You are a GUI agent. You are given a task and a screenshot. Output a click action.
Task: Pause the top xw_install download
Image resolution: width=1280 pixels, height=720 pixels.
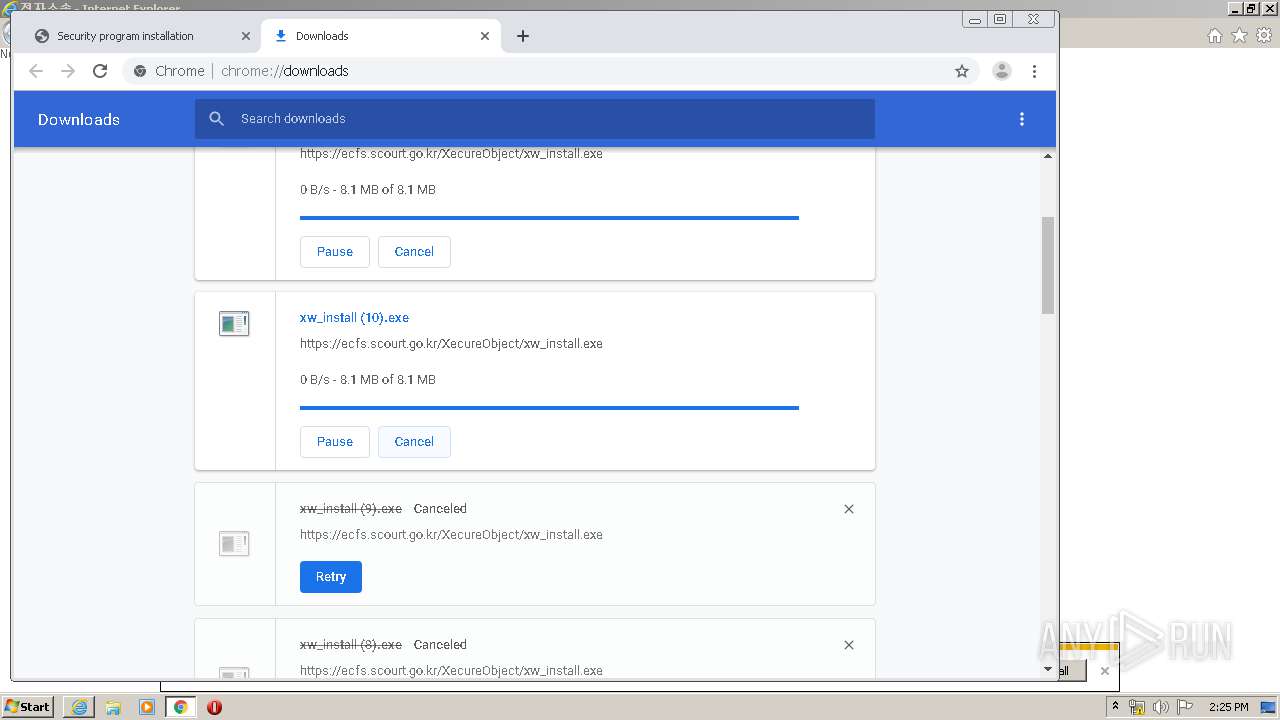334,252
